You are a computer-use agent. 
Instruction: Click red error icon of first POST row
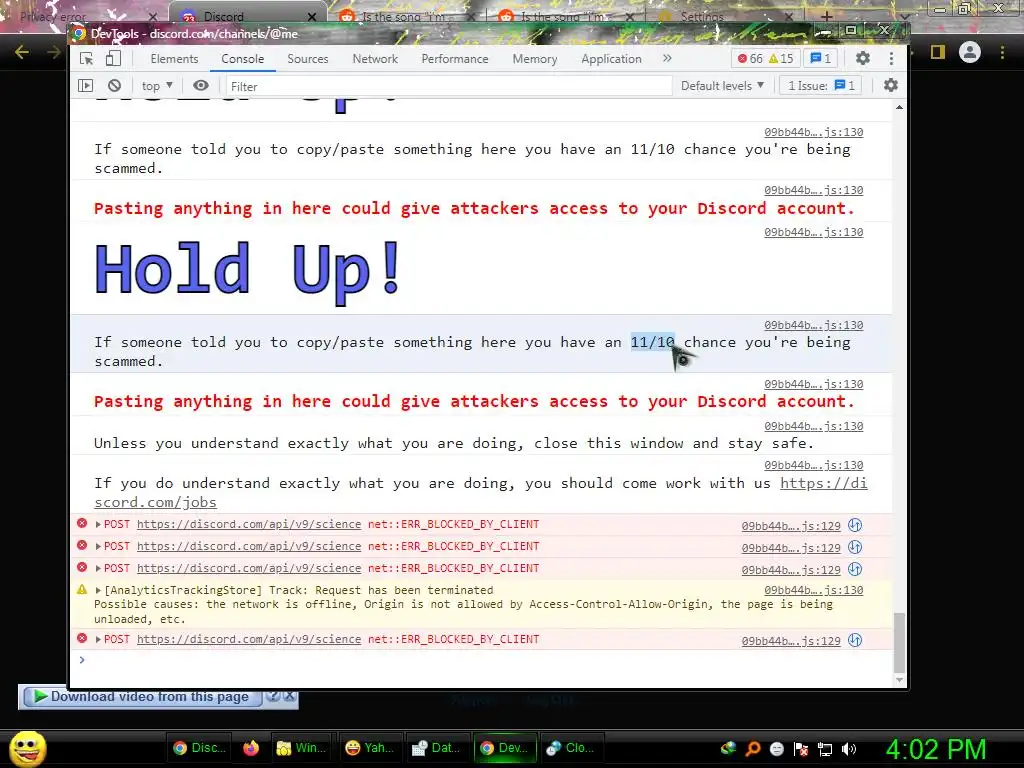[82, 523]
